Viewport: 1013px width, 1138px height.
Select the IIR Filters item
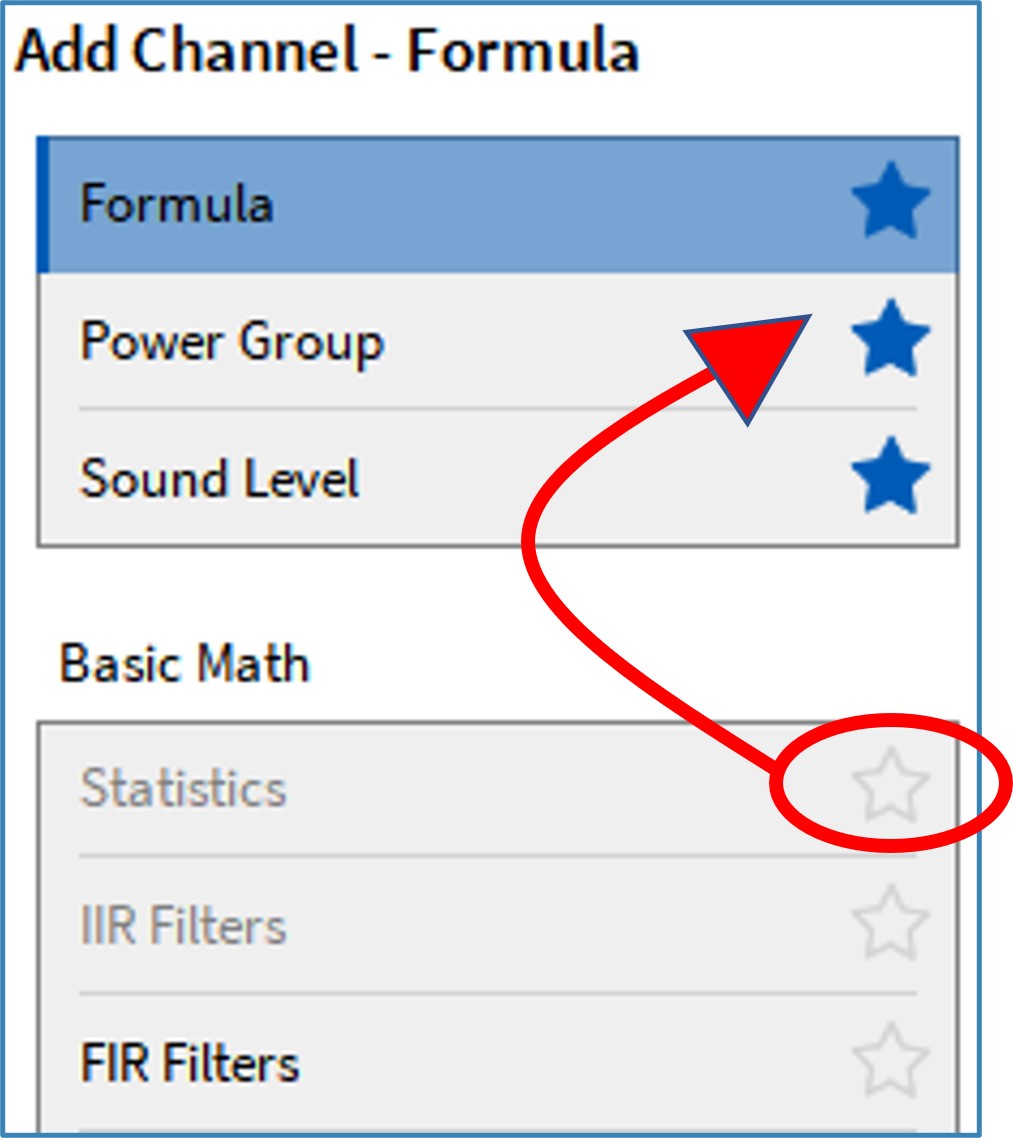pos(183,925)
